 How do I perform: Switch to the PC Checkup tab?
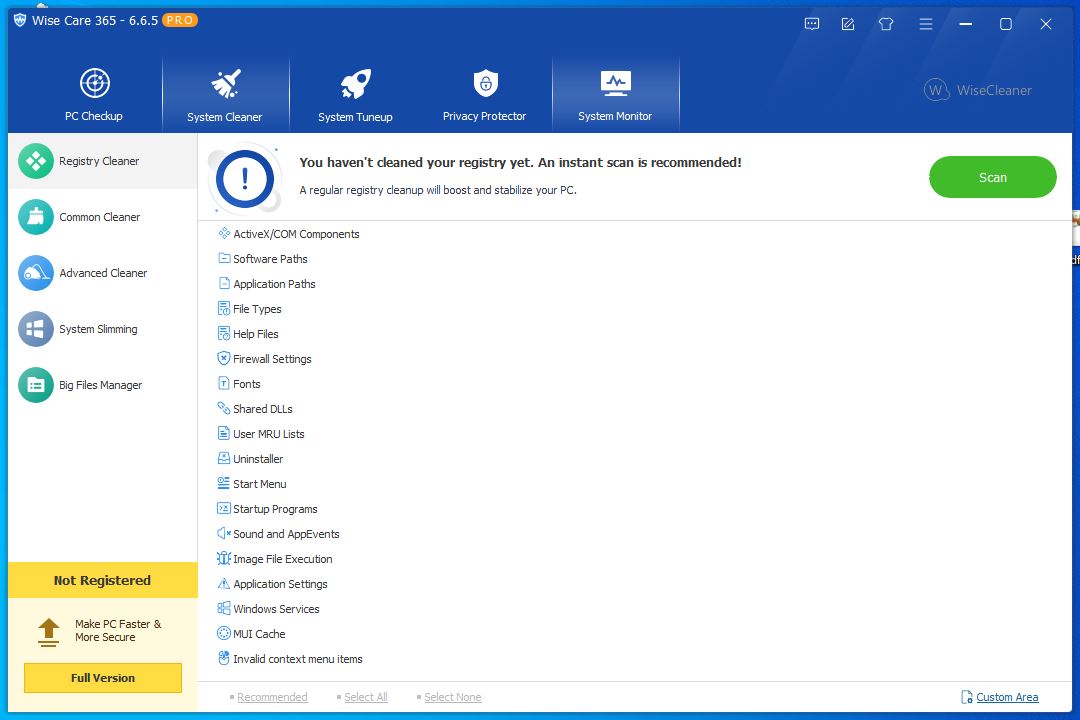pos(94,94)
